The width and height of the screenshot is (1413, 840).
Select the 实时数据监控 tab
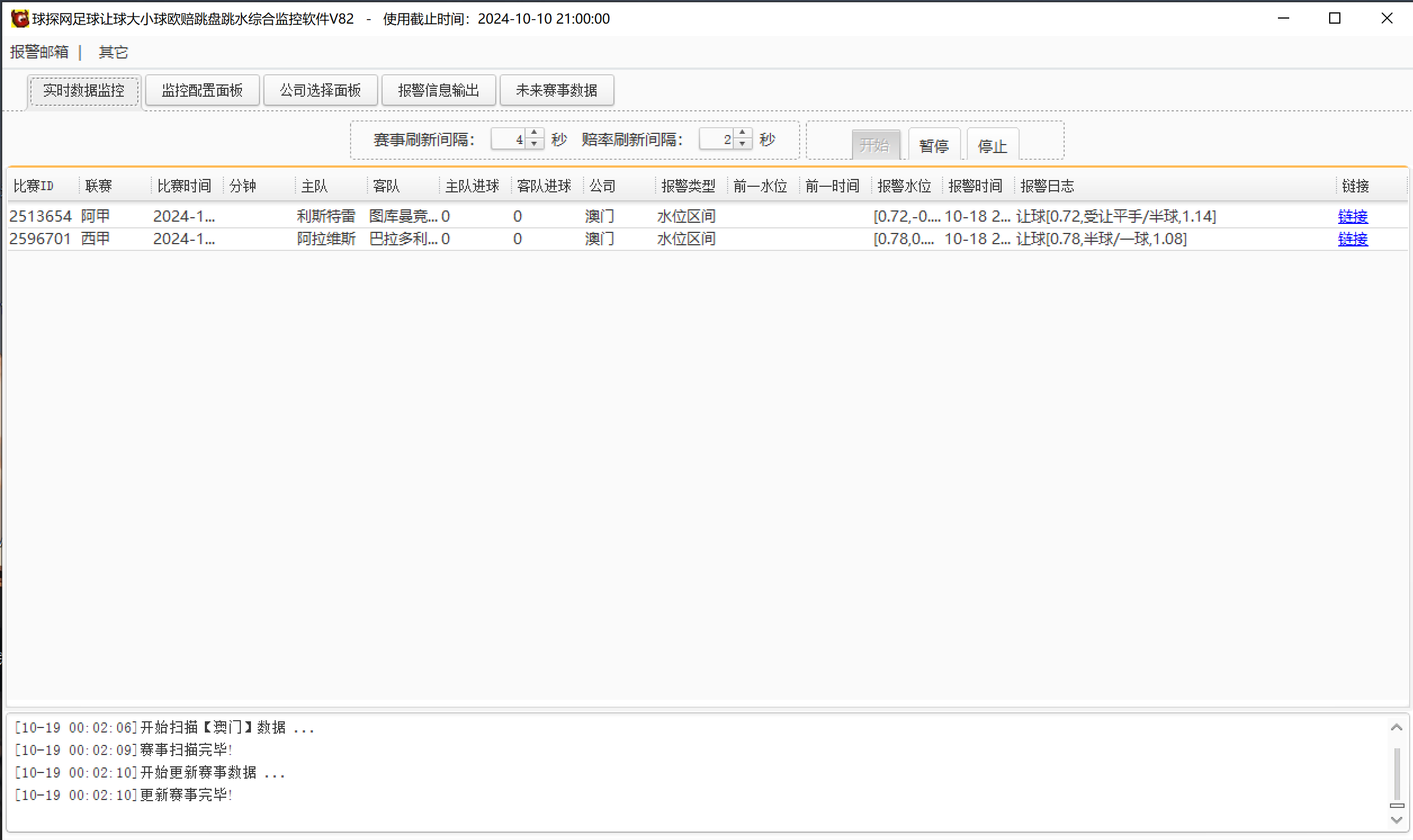pyautogui.click(x=83, y=91)
